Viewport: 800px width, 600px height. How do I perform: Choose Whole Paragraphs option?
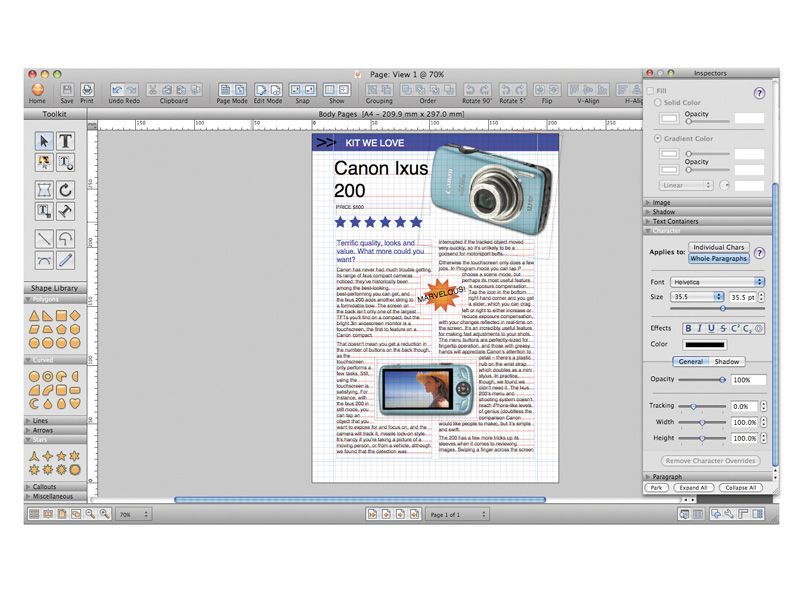pos(718,258)
